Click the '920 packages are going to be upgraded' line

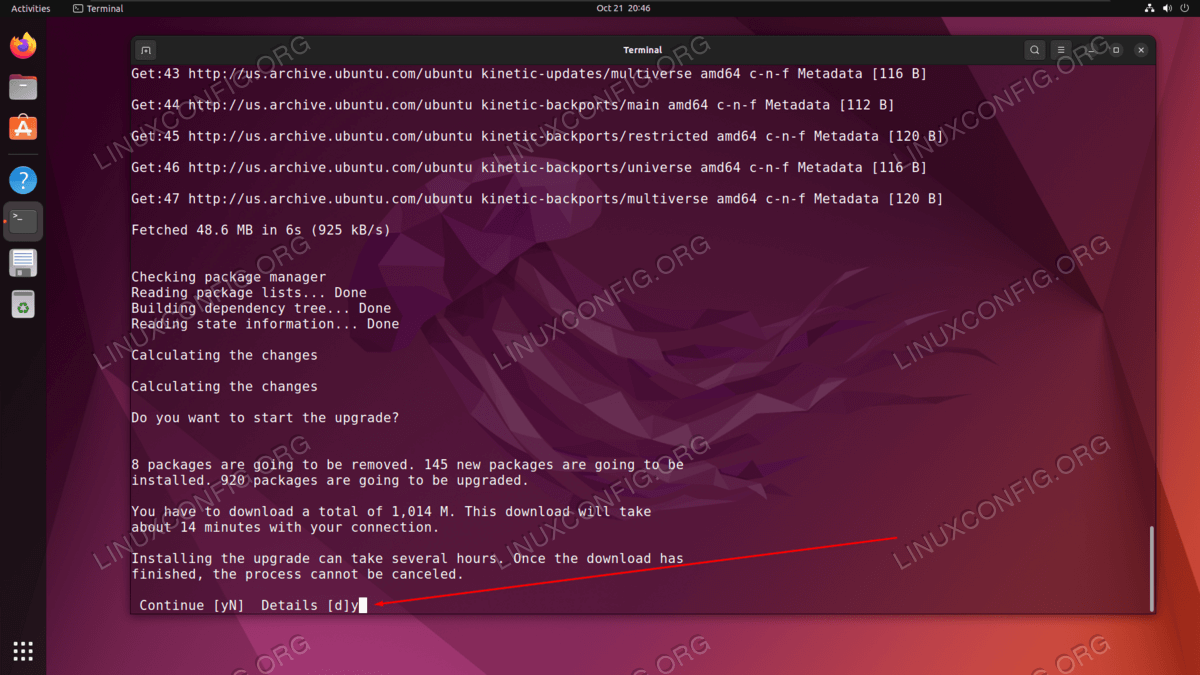[x=329, y=480]
